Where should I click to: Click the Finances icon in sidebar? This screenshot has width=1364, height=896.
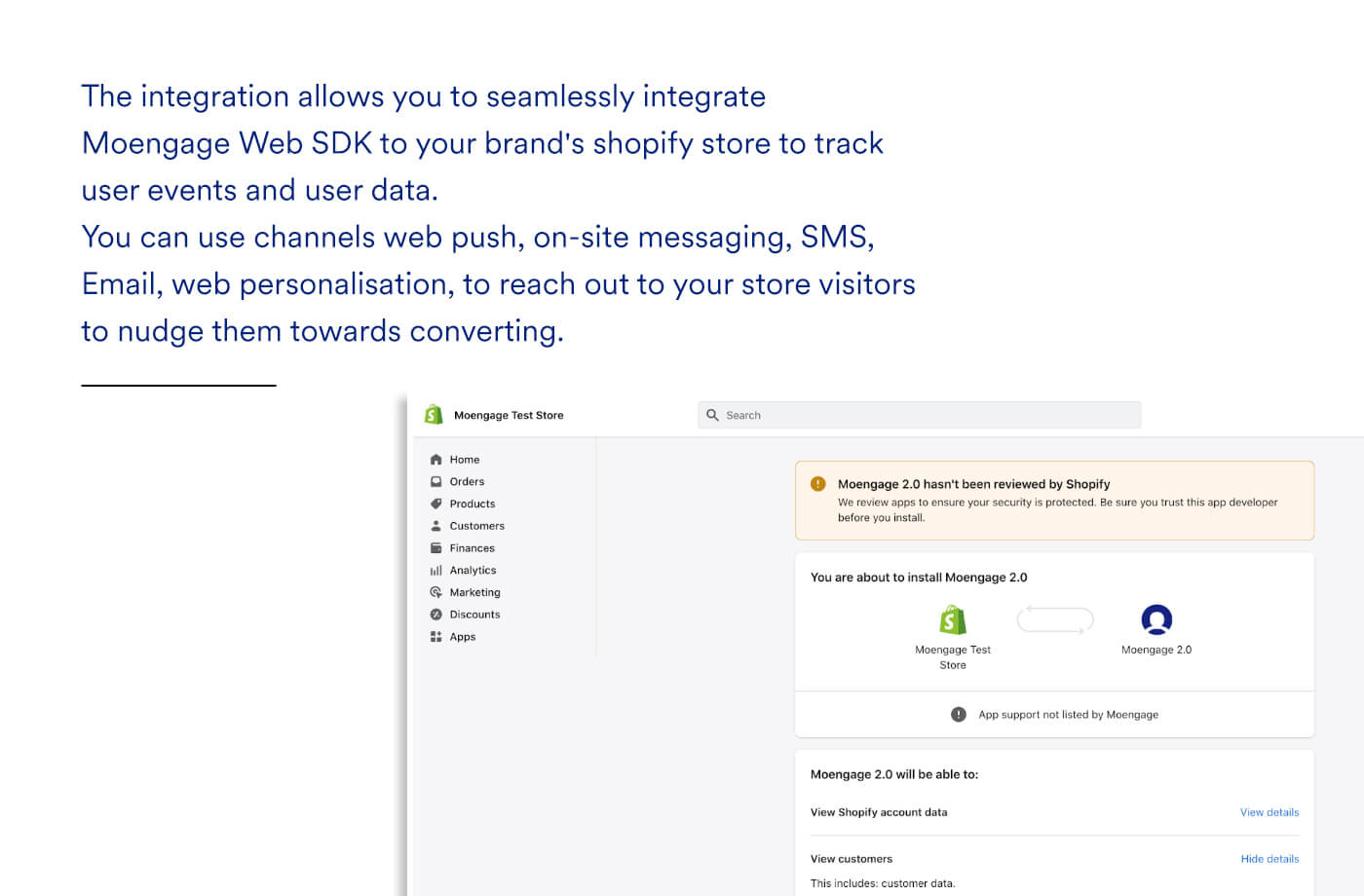[436, 548]
